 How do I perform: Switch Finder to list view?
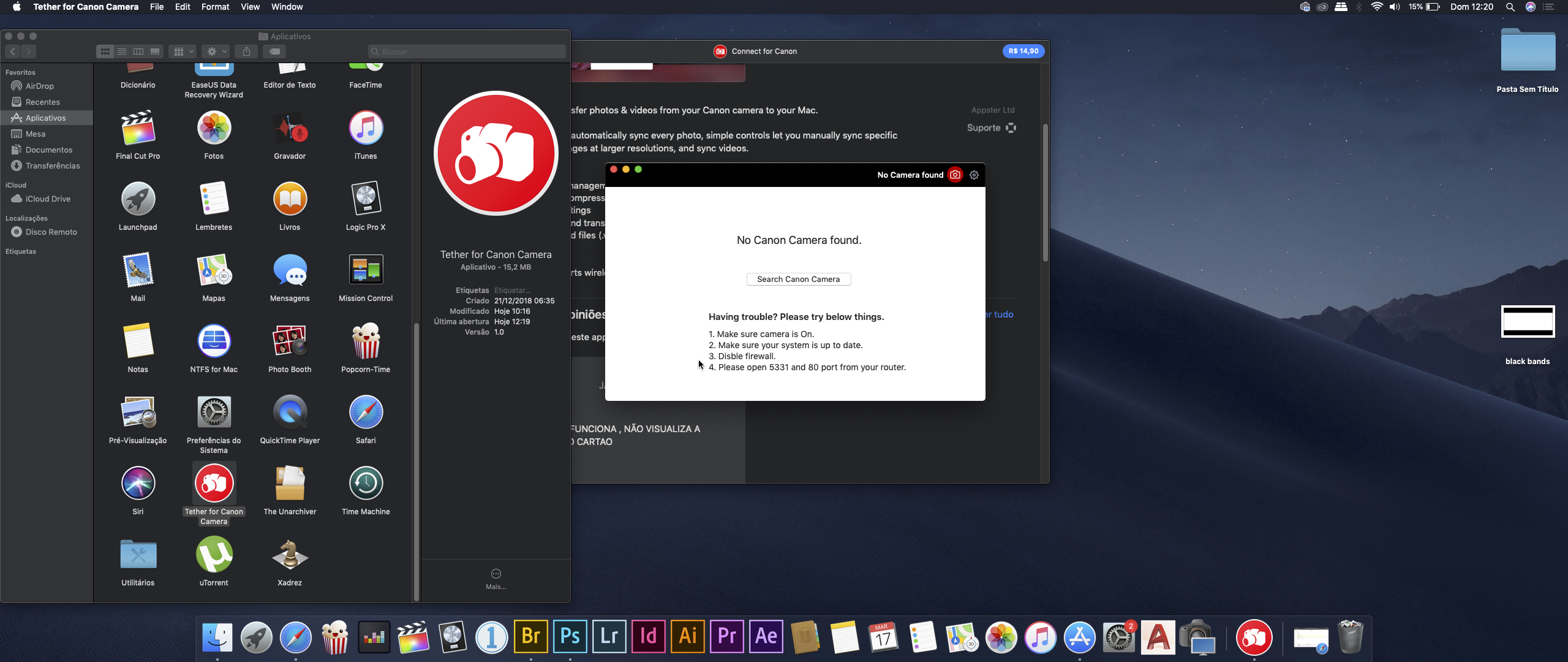coord(122,51)
